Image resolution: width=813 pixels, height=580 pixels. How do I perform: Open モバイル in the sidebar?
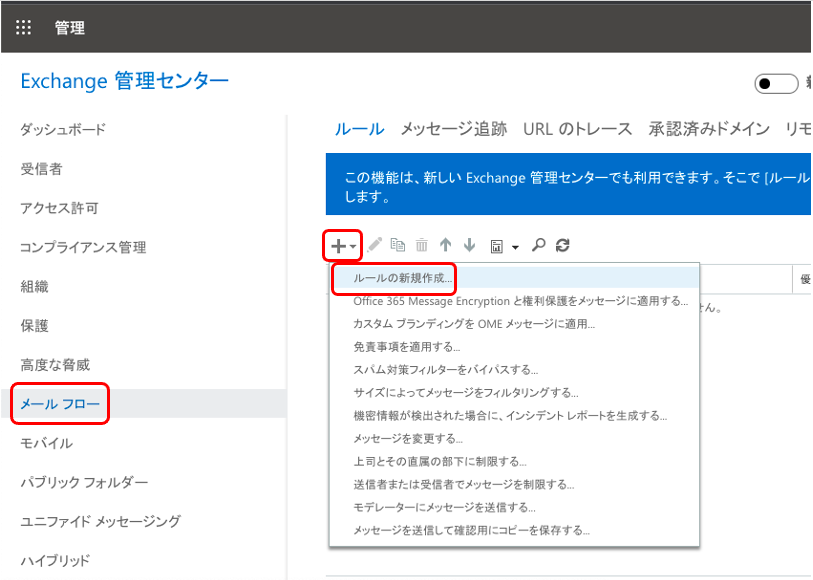(x=46, y=443)
